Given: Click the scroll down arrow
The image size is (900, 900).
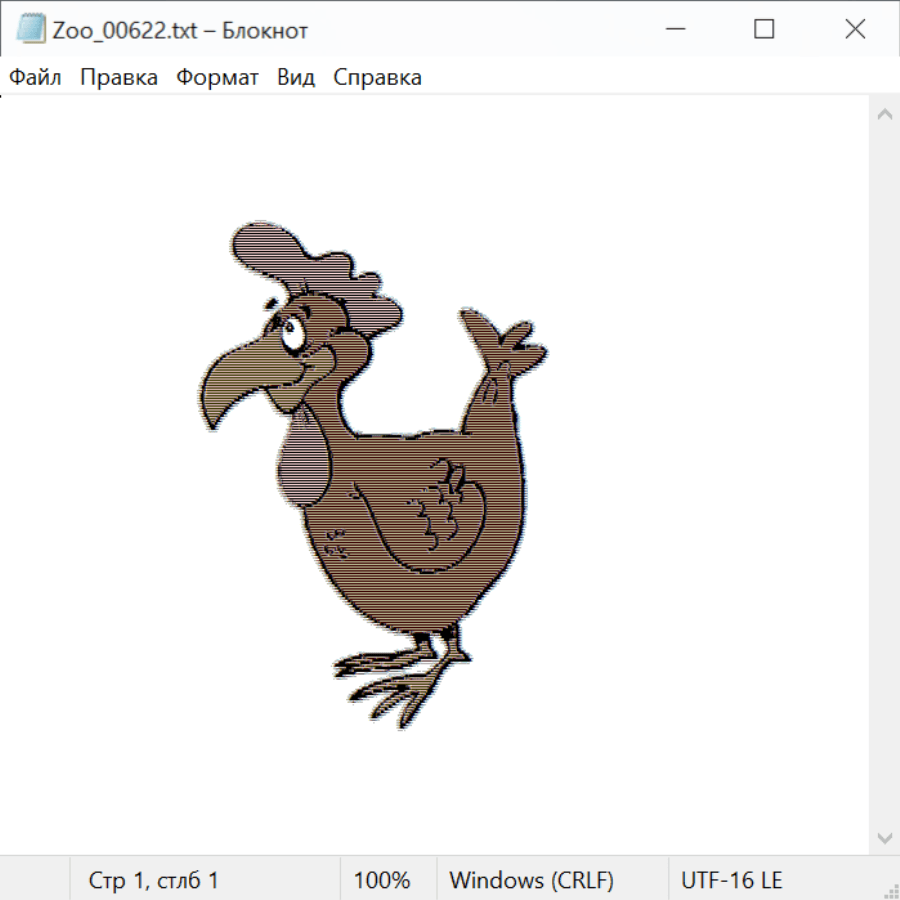Looking at the screenshot, I should [x=884, y=837].
